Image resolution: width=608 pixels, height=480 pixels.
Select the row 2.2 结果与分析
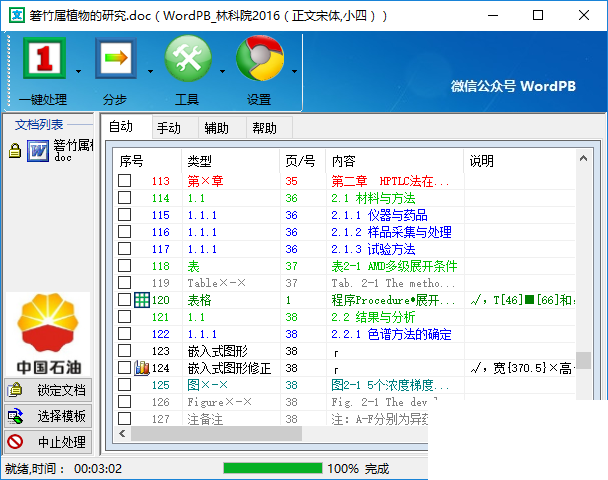tap(345, 317)
